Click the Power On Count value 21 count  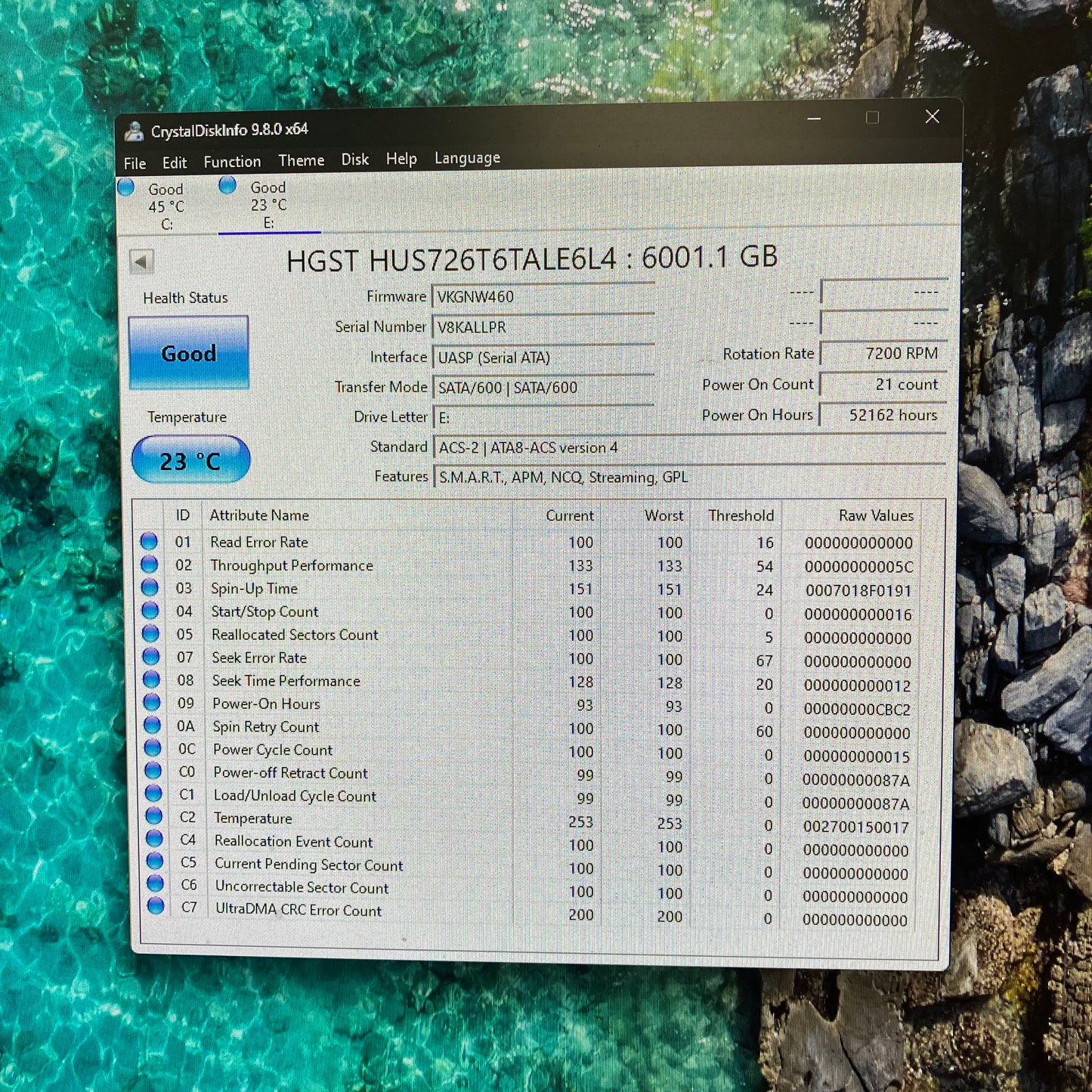point(883,385)
